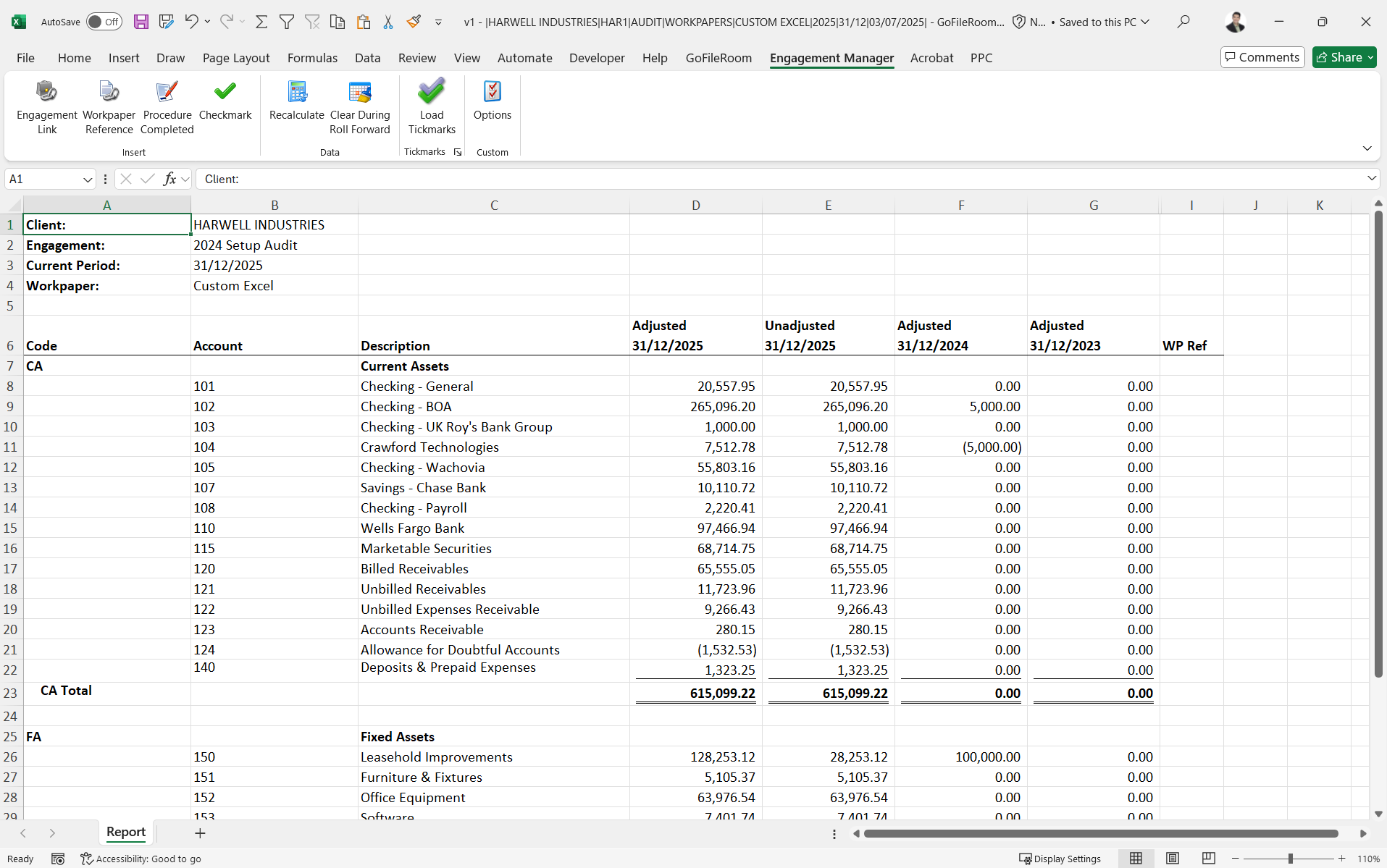This screenshot has width=1387, height=868.
Task: Click Clear During Roll Forward
Action: pos(359,107)
